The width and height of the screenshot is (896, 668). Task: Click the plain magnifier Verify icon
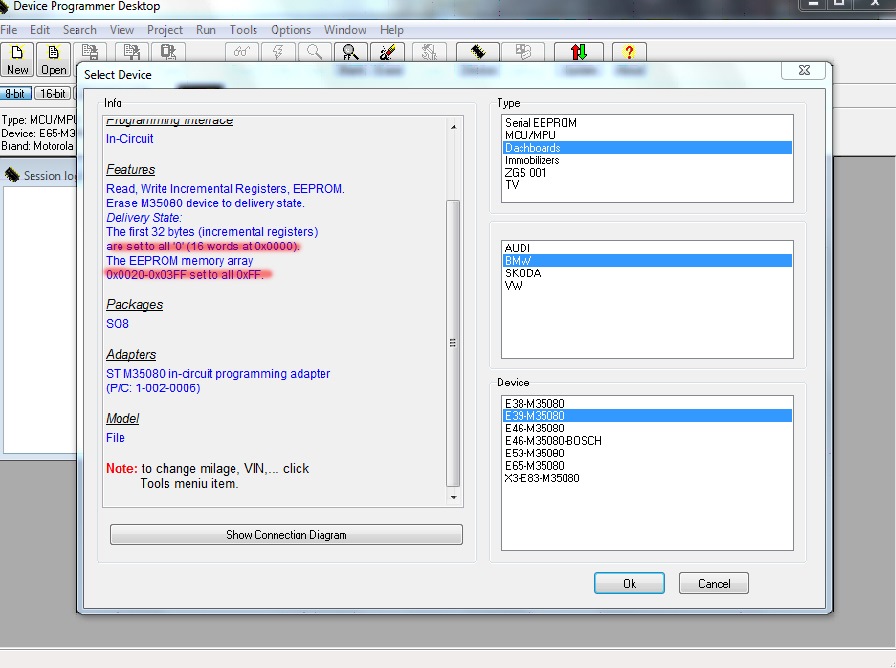pyautogui.click(x=314, y=52)
